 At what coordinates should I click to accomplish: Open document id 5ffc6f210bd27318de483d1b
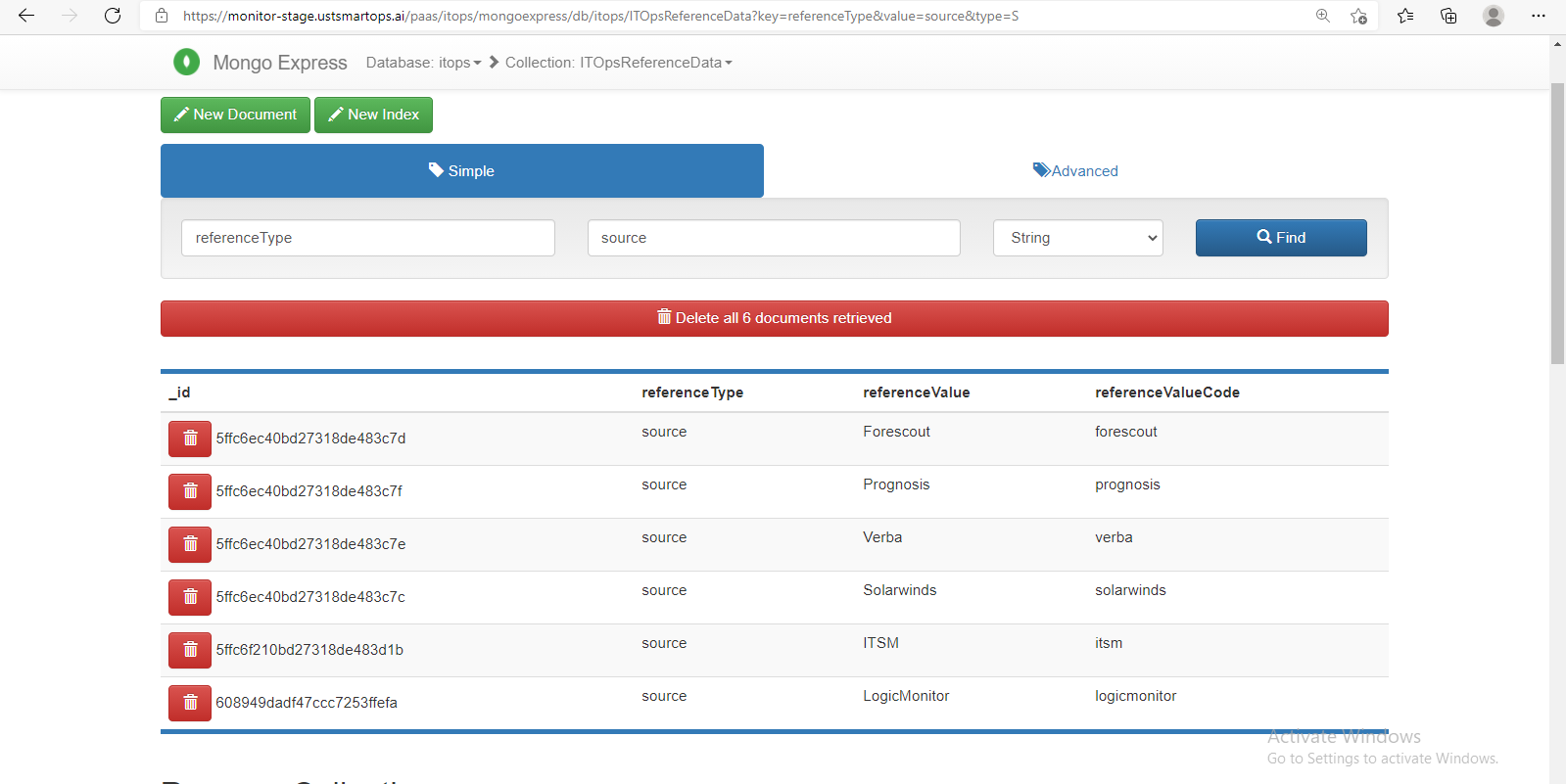coord(309,650)
